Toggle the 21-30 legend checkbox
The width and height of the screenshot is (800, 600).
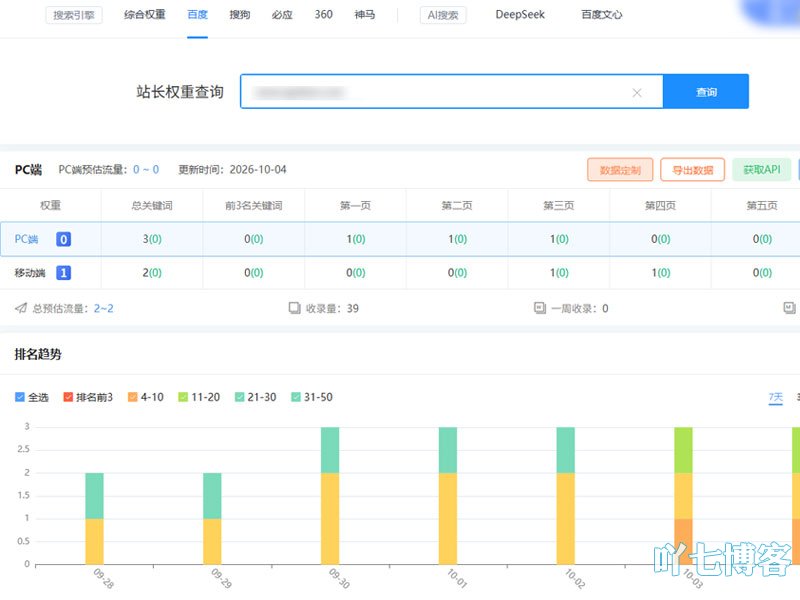click(239, 397)
